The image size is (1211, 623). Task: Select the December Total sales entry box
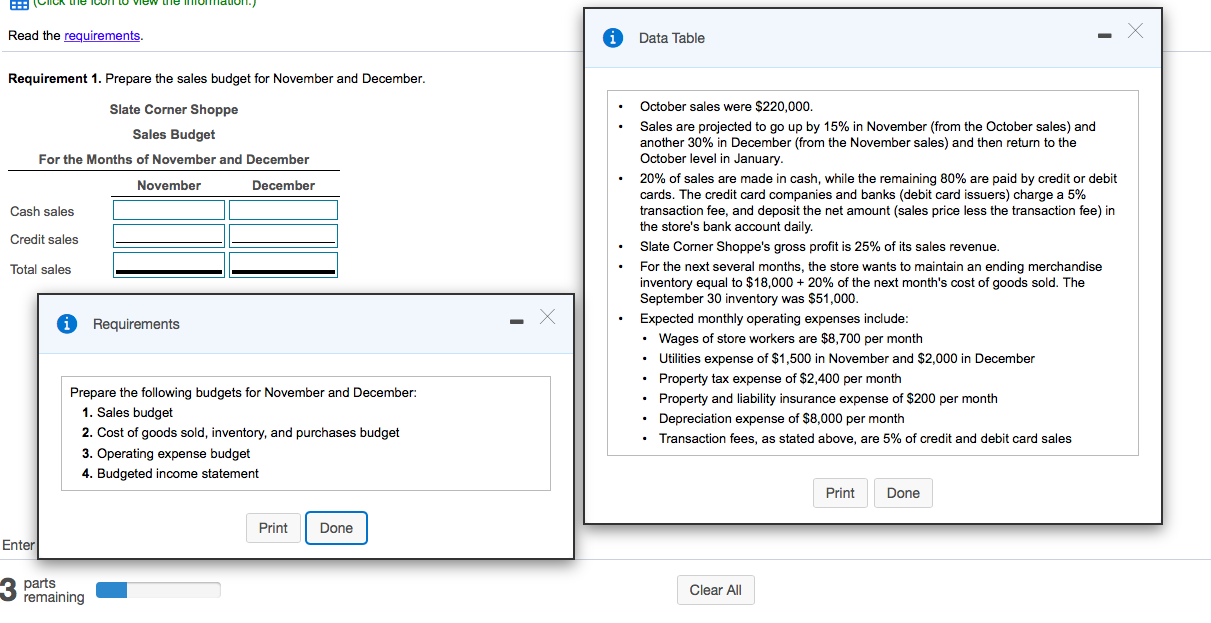coord(283,263)
